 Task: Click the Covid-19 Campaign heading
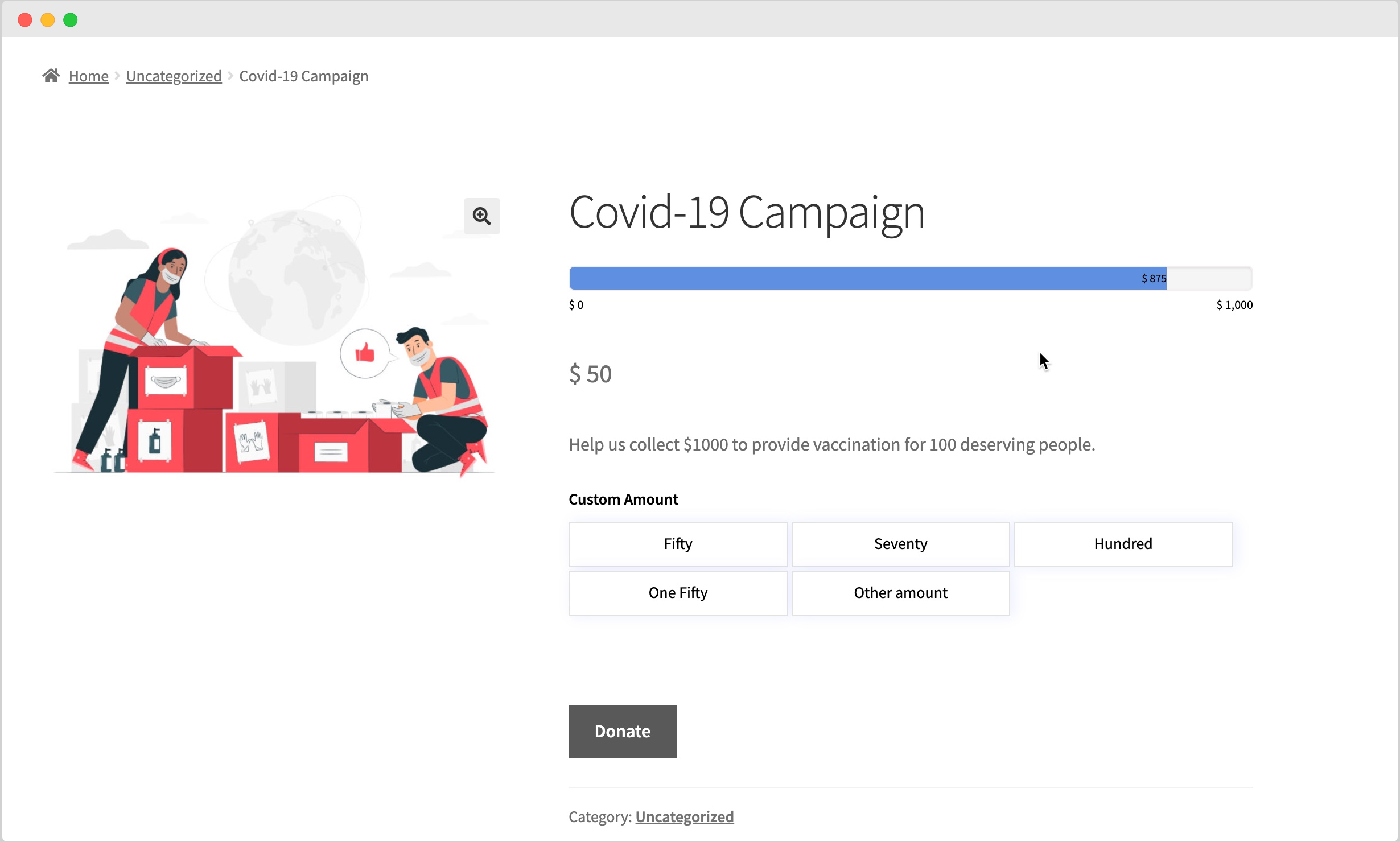point(747,212)
